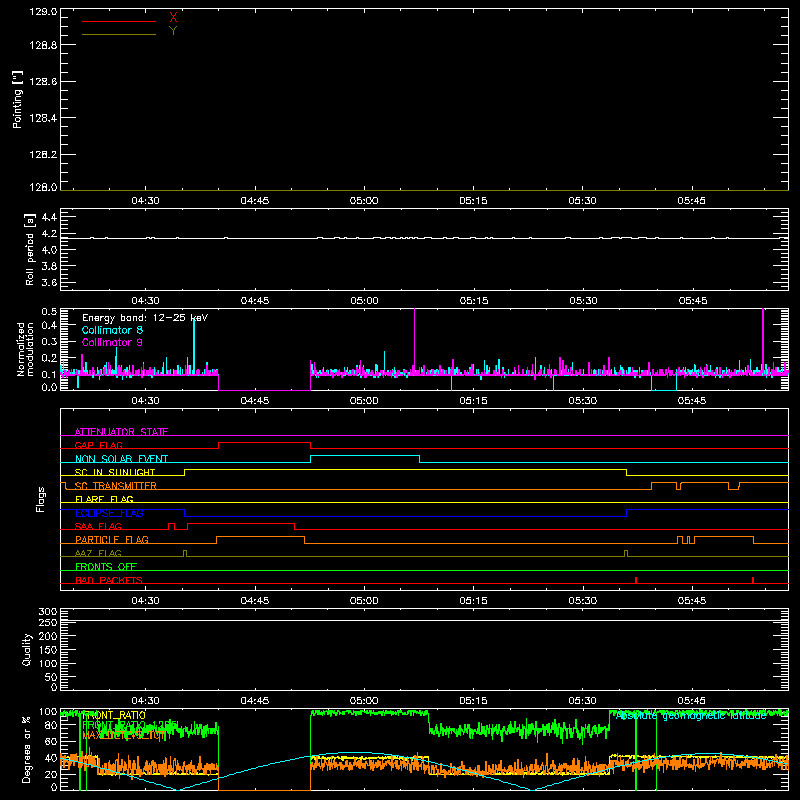Image resolution: width=800 pixels, height=800 pixels.
Task: Click the GAP_FLAG label
Action: point(98,445)
